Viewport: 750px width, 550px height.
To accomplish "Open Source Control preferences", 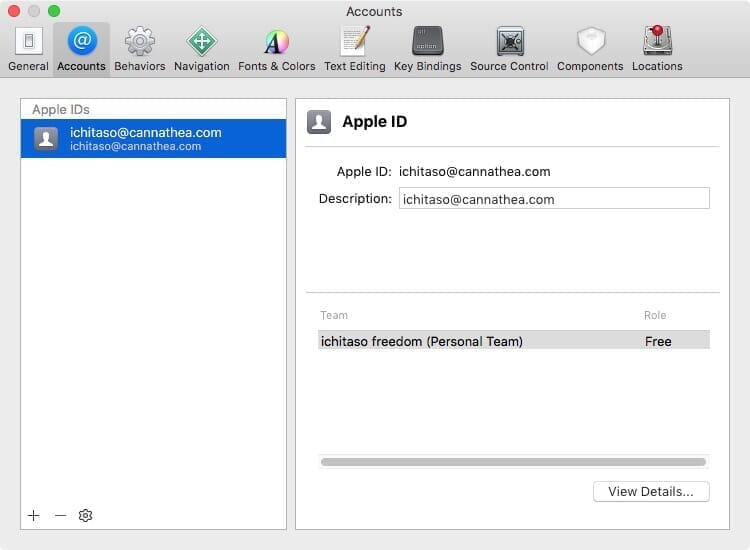I will click(x=509, y=49).
